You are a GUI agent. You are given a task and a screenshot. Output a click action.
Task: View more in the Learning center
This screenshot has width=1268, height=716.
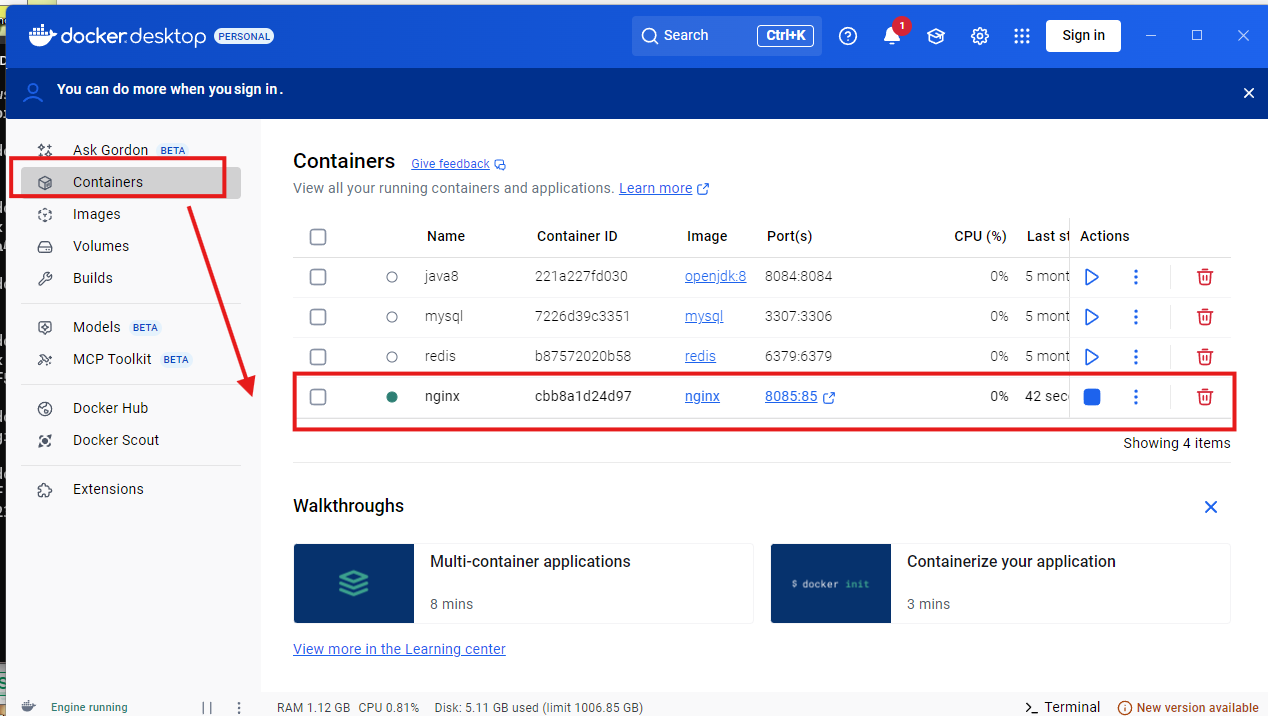(399, 649)
